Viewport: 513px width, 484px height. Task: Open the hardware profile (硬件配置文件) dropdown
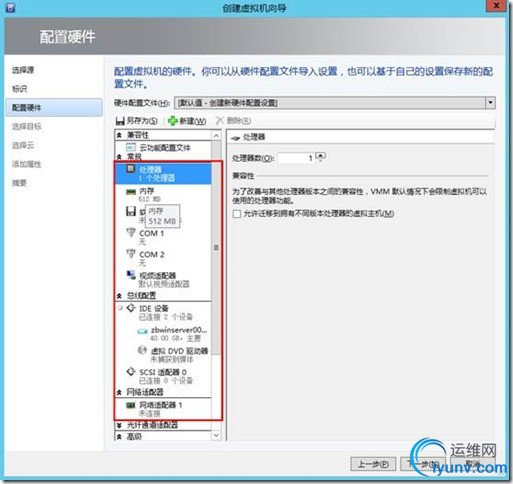click(490, 103)
